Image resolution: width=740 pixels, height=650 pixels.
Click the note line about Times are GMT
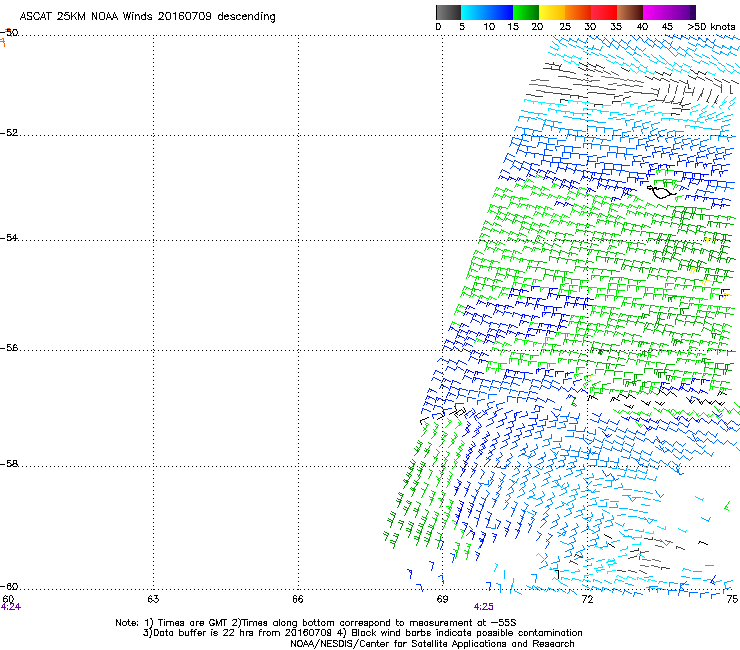(x=316, y=623)
